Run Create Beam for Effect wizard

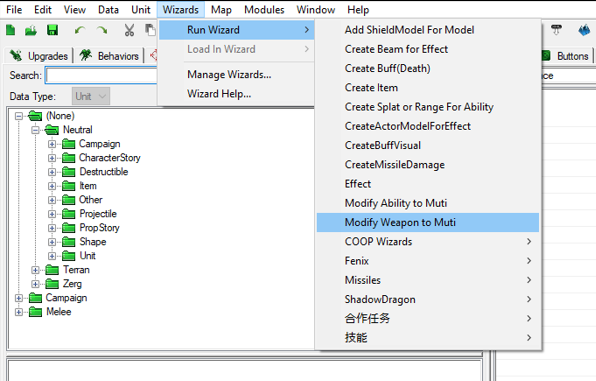tap(428, 49)
